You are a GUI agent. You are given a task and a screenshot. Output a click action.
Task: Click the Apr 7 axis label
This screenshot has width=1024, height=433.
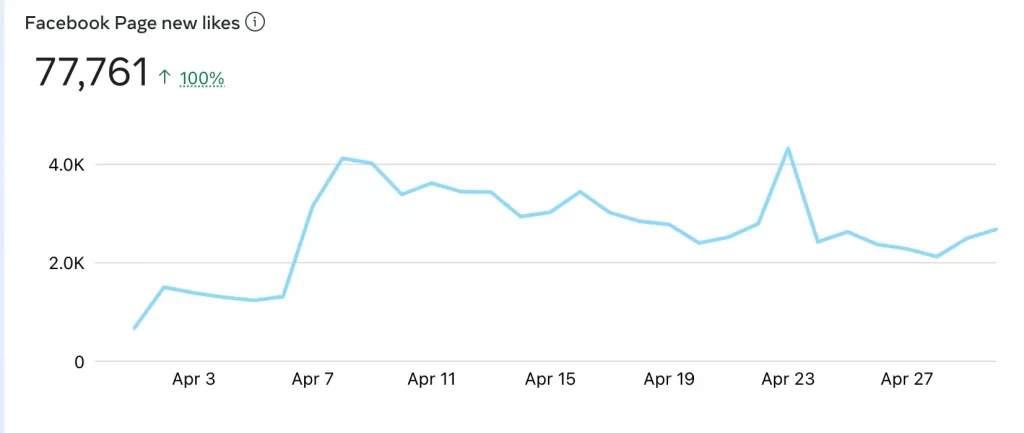coord(312,379)
